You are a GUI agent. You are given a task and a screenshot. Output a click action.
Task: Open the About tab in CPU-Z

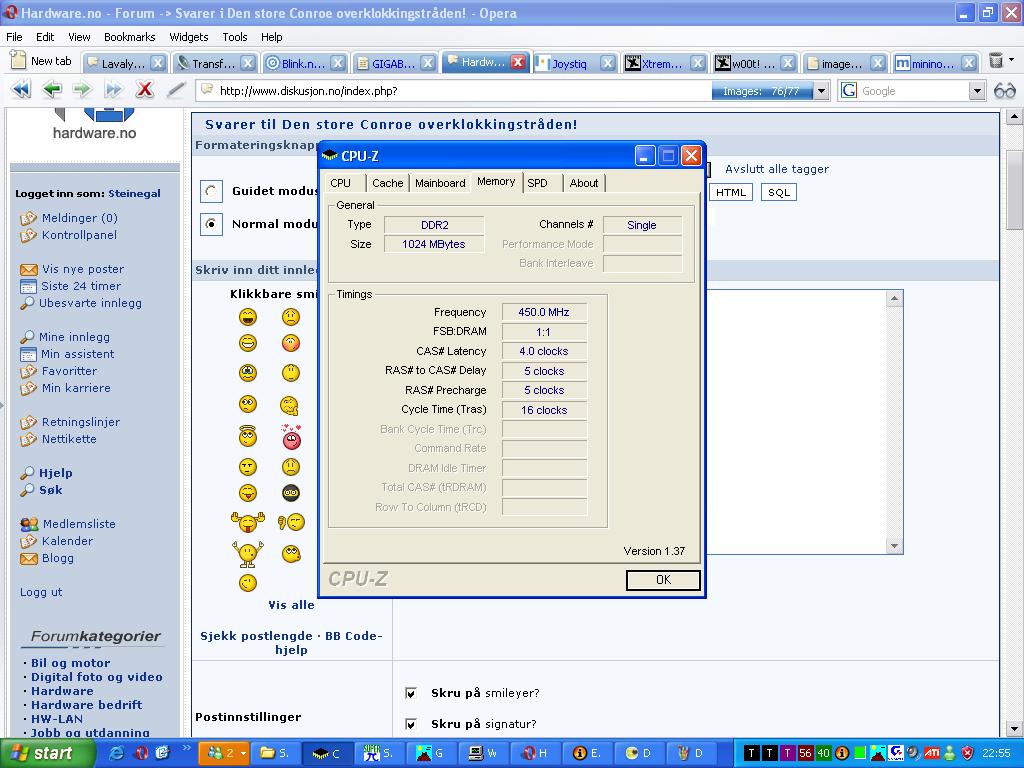tap(583, 183)
